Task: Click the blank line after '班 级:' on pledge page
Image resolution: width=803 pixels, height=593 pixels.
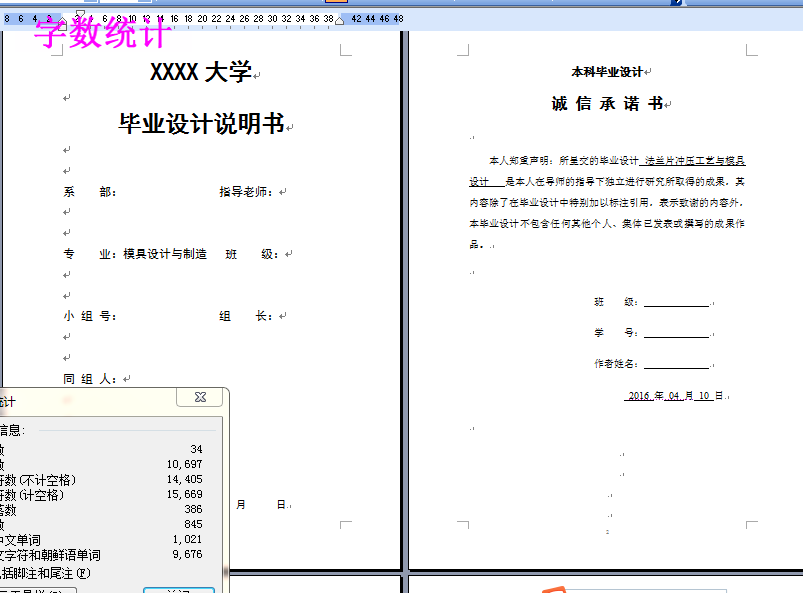Action: [x=677, y=303]
